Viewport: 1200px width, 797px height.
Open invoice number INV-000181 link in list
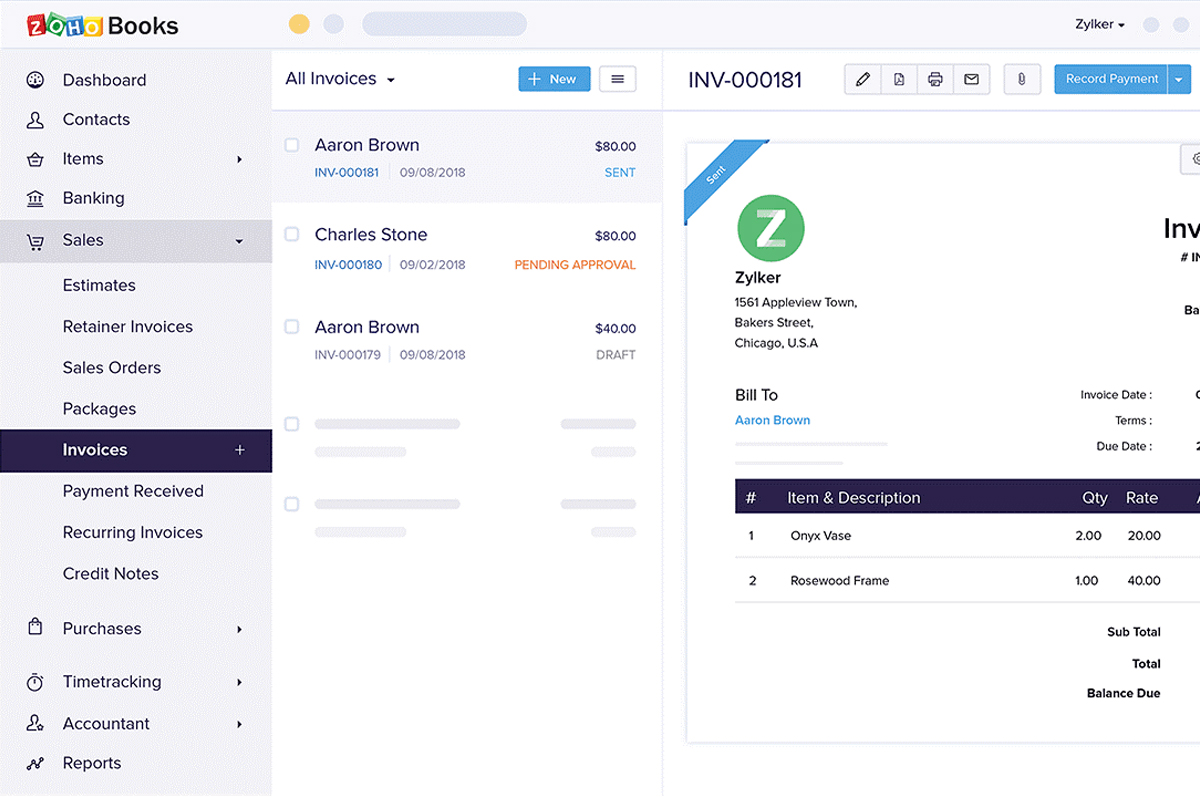(x=347, y=172)
